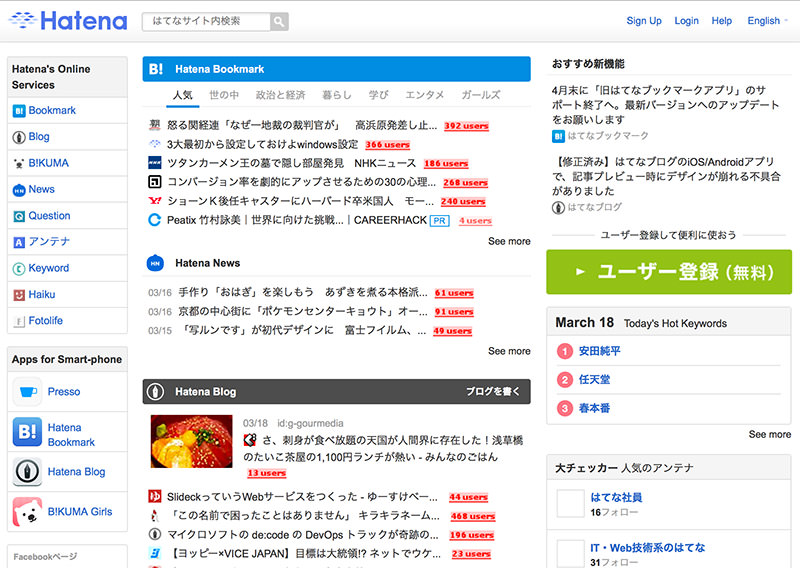Viewport: 800px width, 568px height.
Task: Click the search magnifier button
Action: coord(279,21)
